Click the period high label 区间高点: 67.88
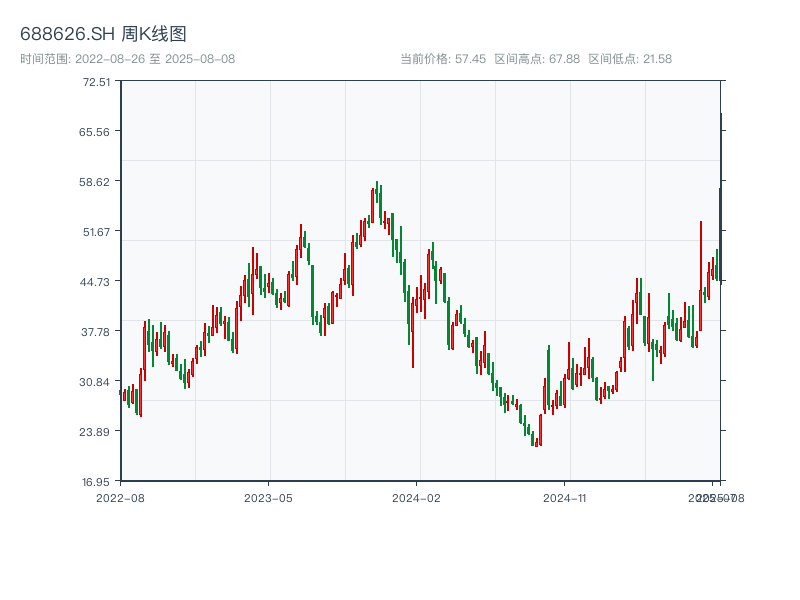The height and width of the screenshot is (600, 800). (537, 59)
